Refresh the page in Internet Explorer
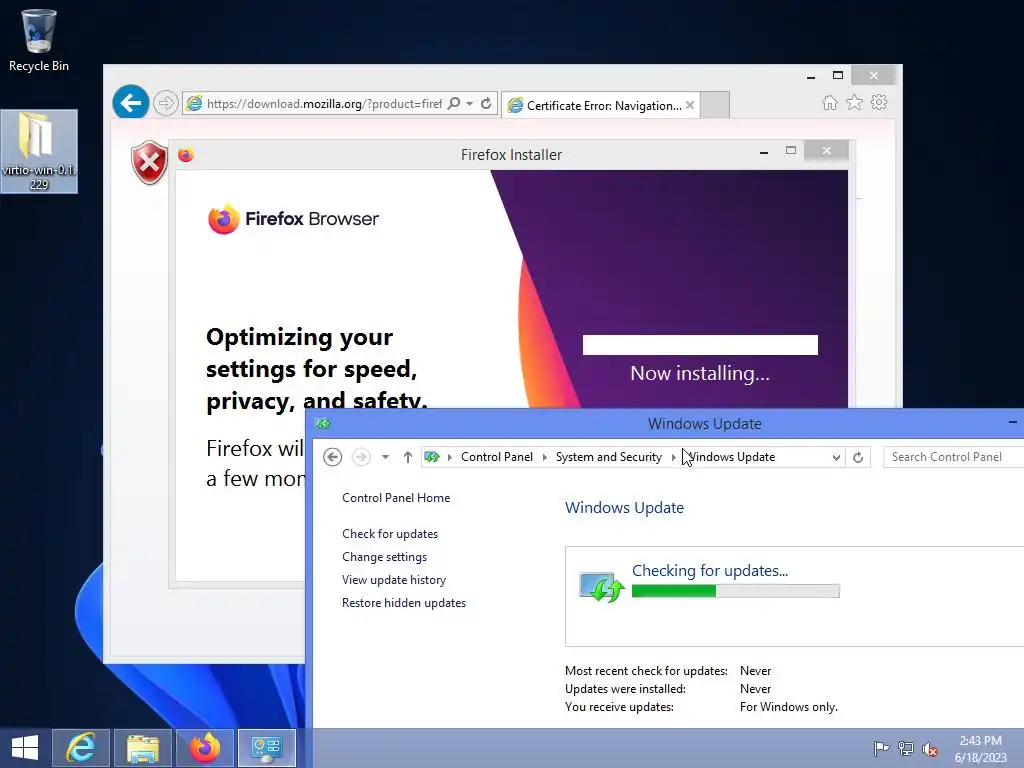This screenshot has width=1024, height=768. pyautogui.click(x=486, y=103)
